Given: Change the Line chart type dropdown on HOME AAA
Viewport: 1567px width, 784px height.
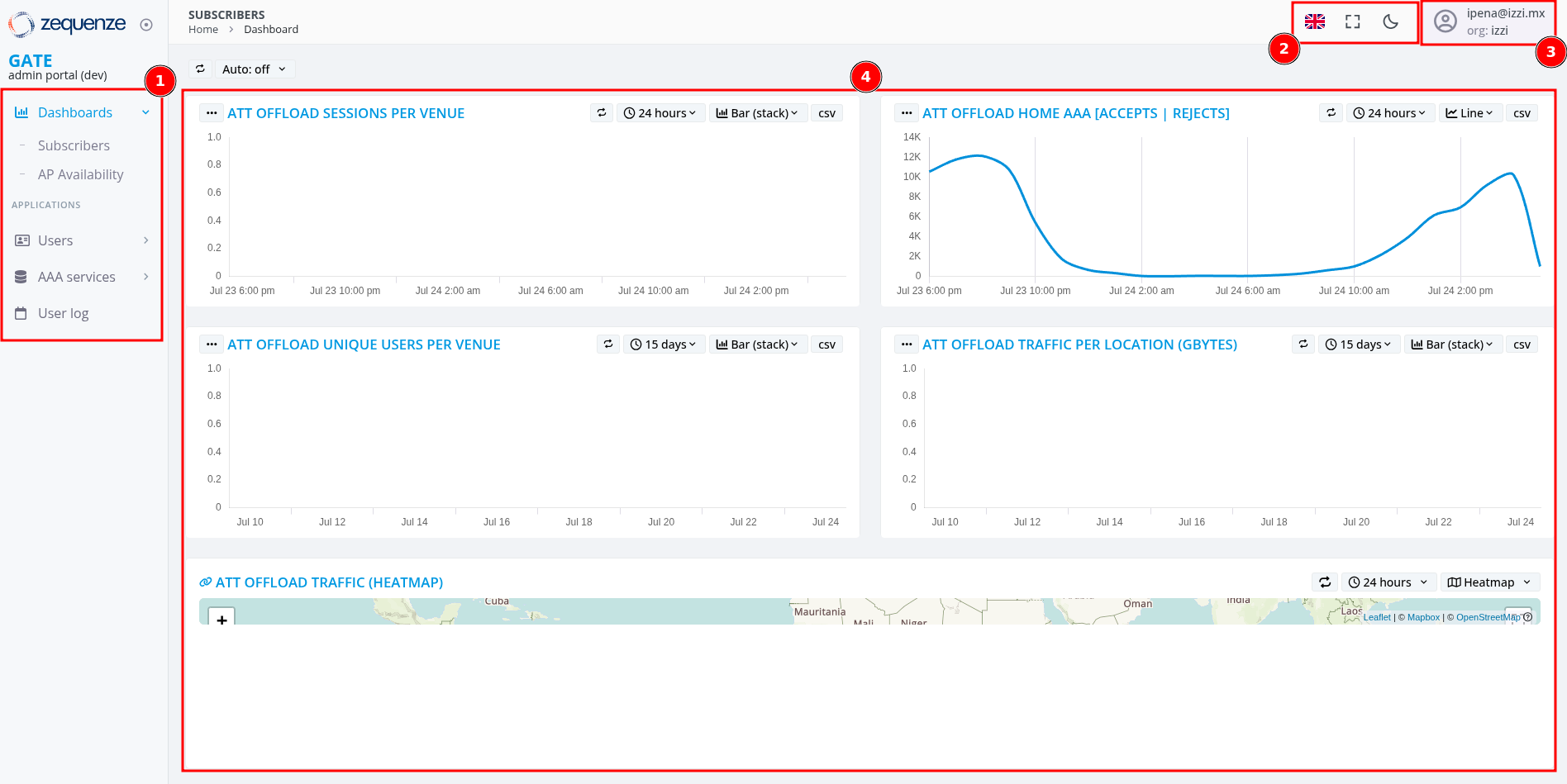Looking at the screenshot, I should click(x=1470, y=112).
